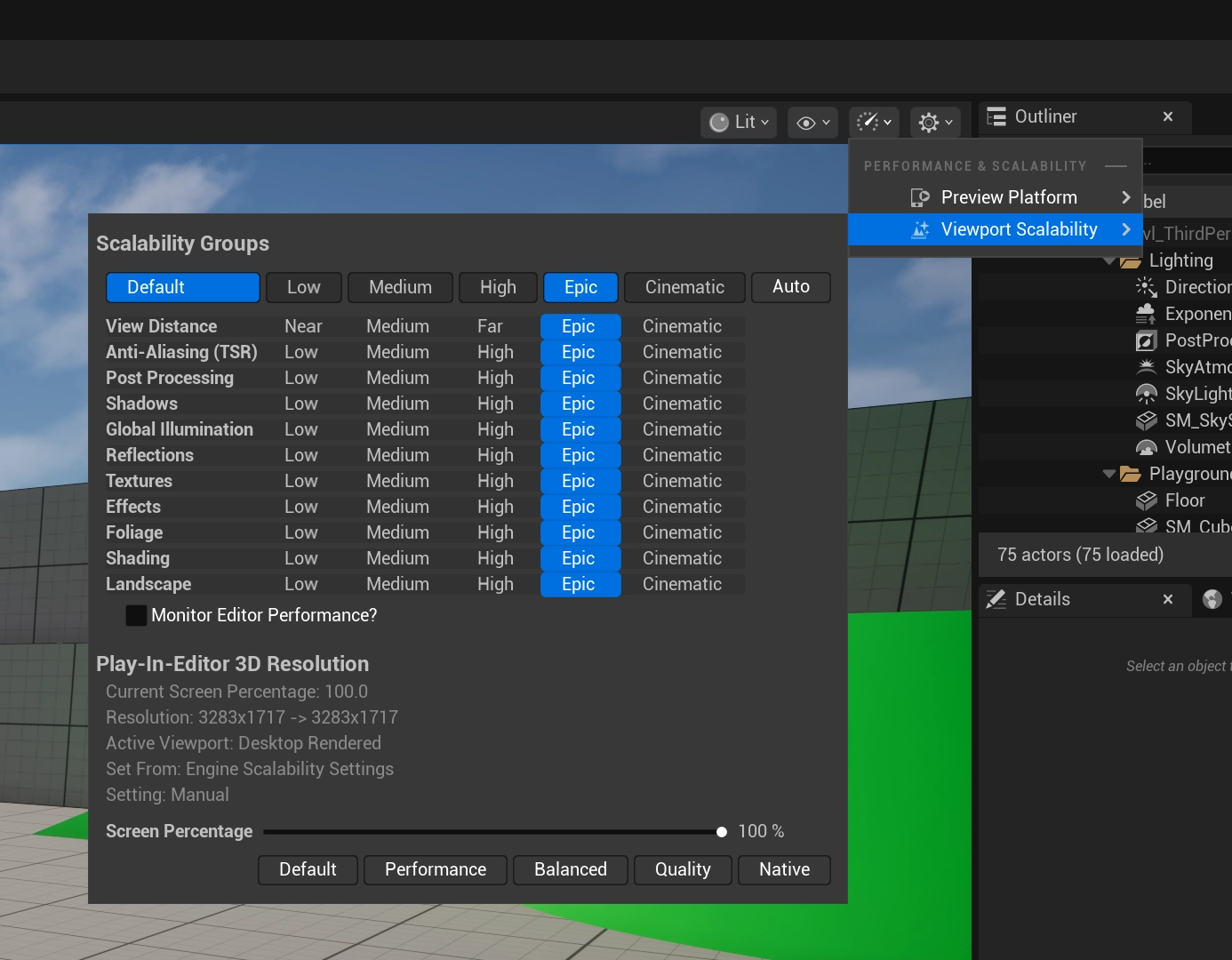
Task: Enable Monitor Editor Performance checkbox
Action: 136,615
